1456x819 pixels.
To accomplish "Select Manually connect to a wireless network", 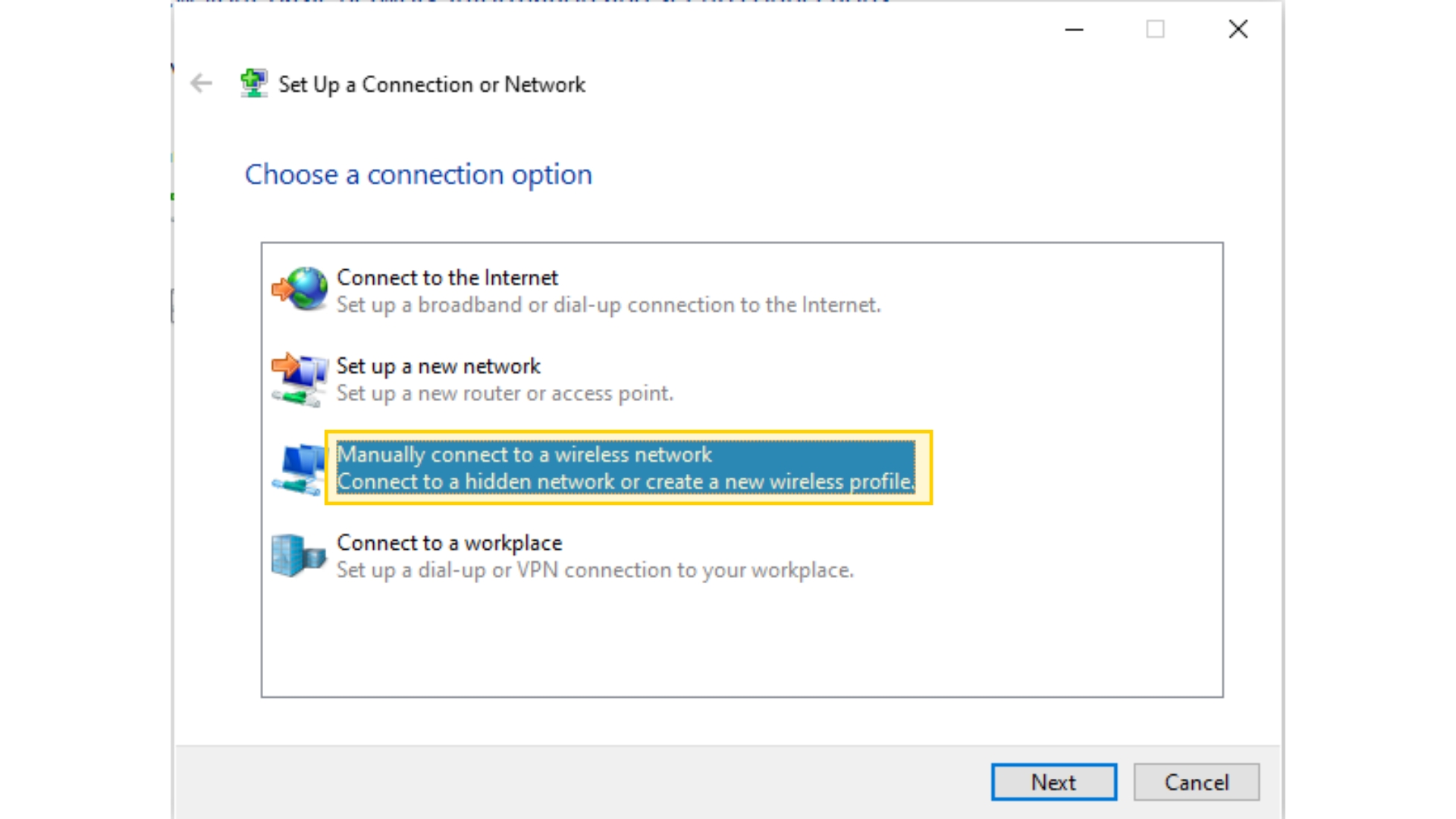I will pos(525,454).
